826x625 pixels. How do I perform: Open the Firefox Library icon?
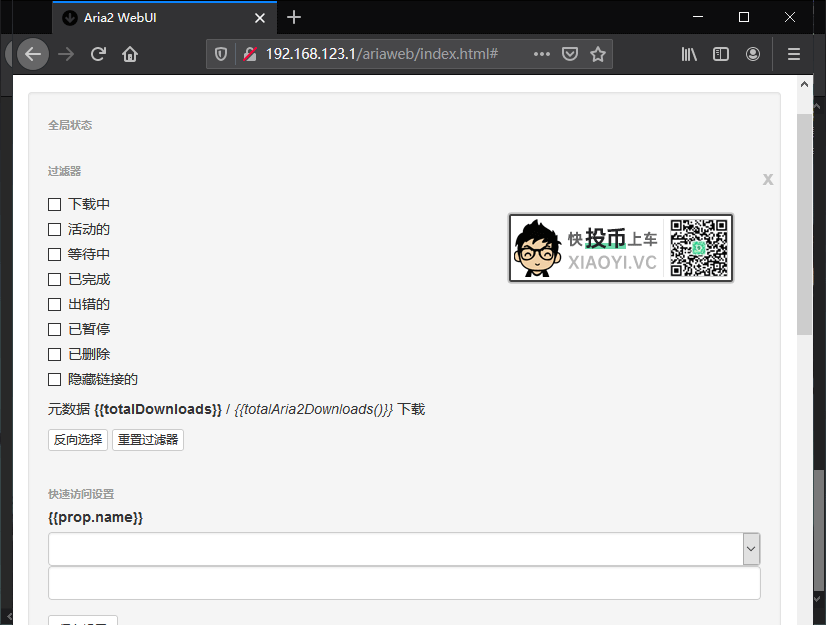point(689,53)
